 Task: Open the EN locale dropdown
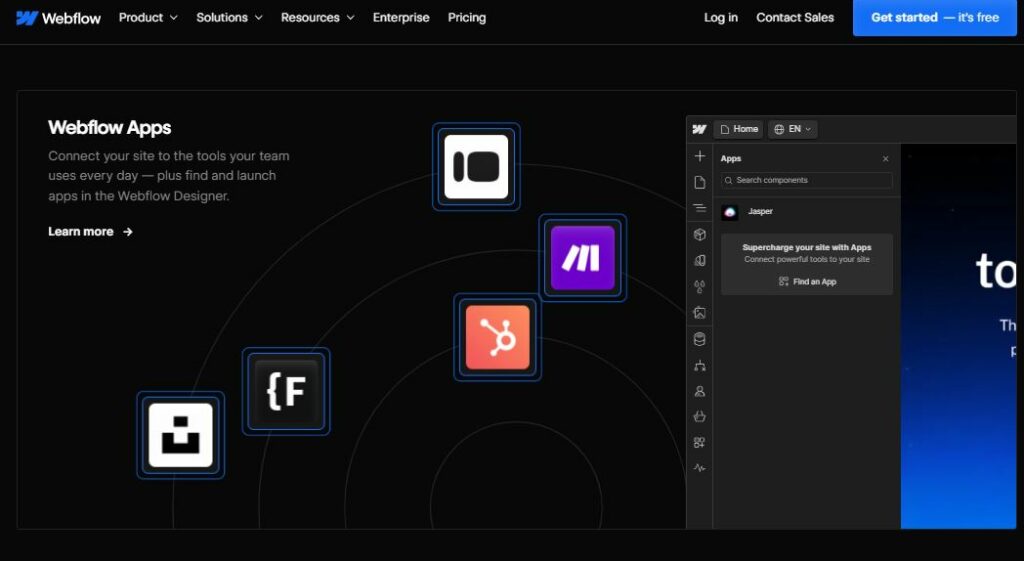pyautogui.click(x=792, y=129)
